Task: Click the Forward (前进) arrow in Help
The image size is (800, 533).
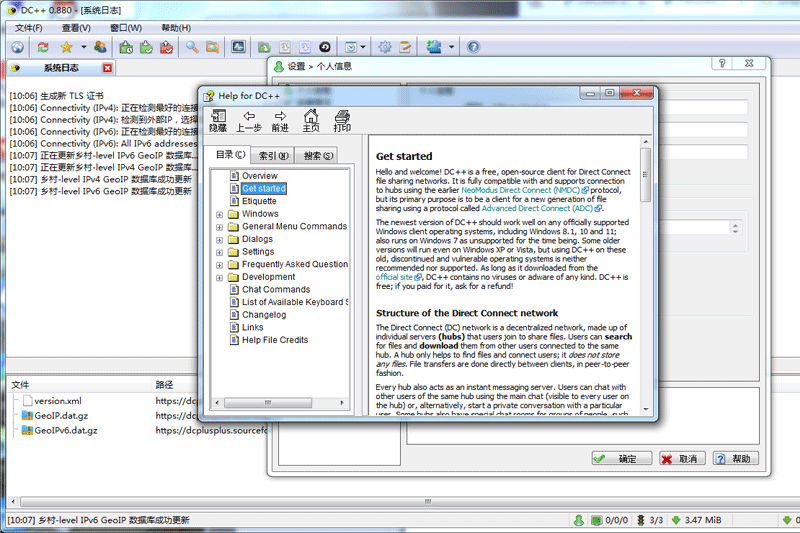Action: point(280,120)
